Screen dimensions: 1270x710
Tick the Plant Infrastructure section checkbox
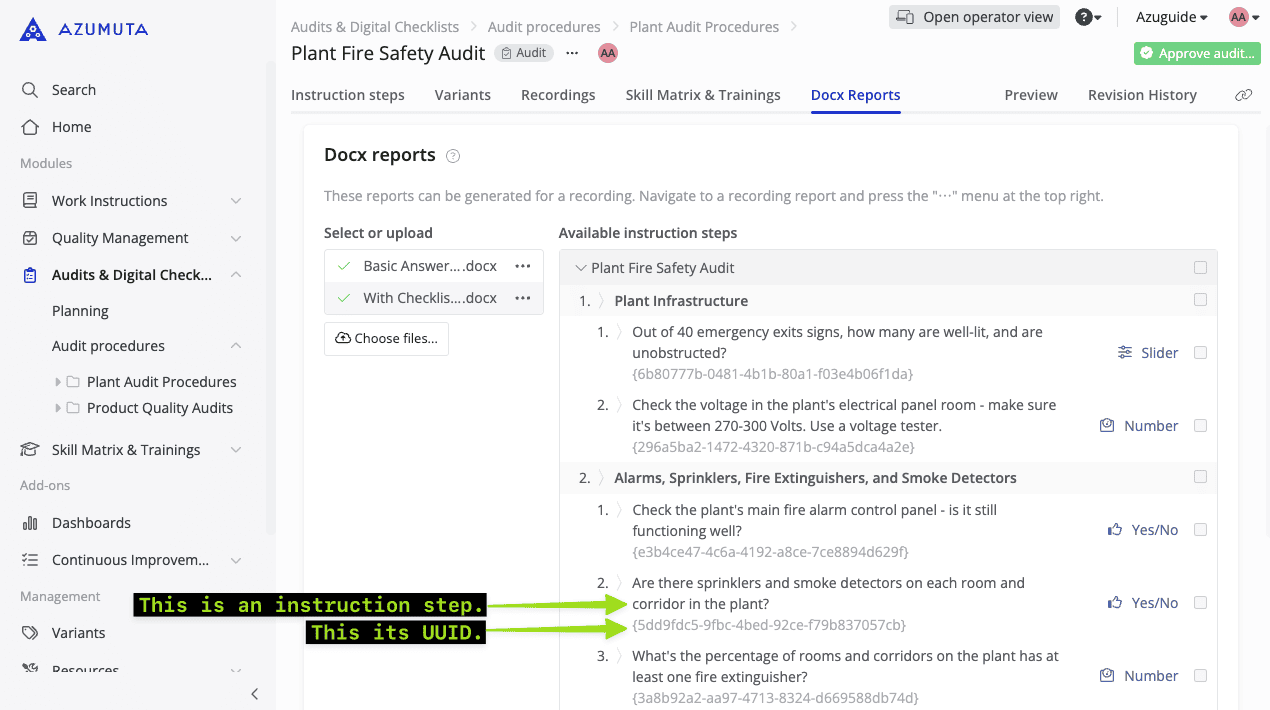point(1200,300)
